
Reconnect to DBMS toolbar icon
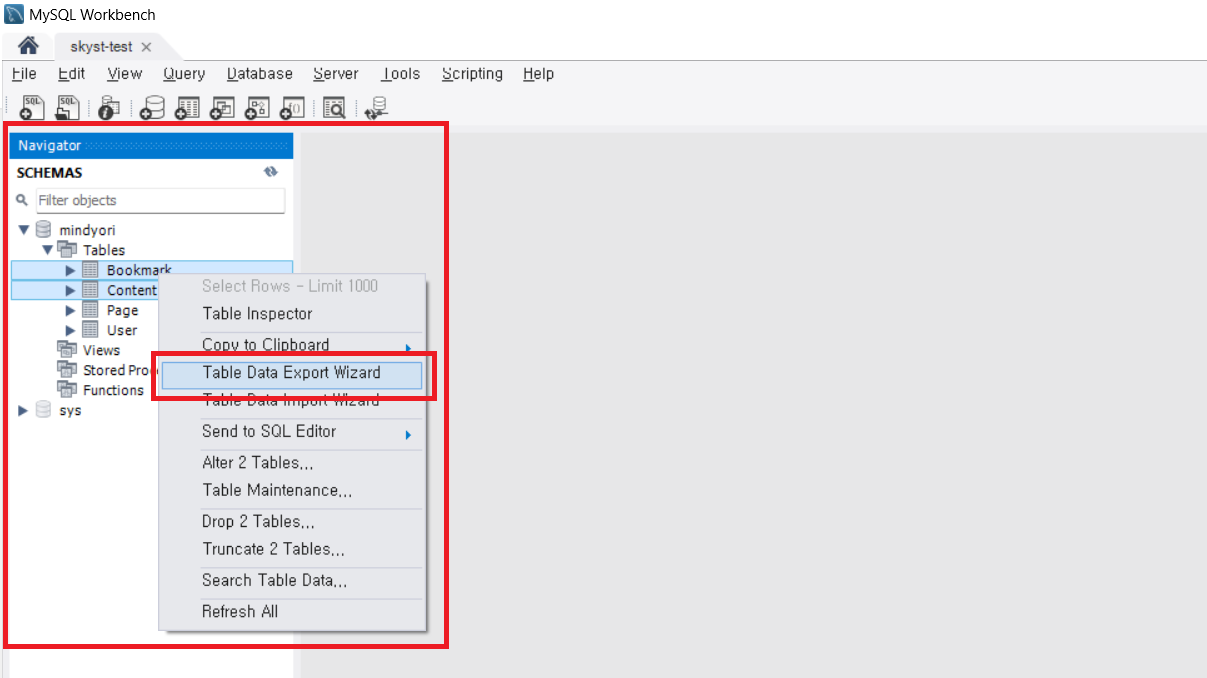pos(377,108)
